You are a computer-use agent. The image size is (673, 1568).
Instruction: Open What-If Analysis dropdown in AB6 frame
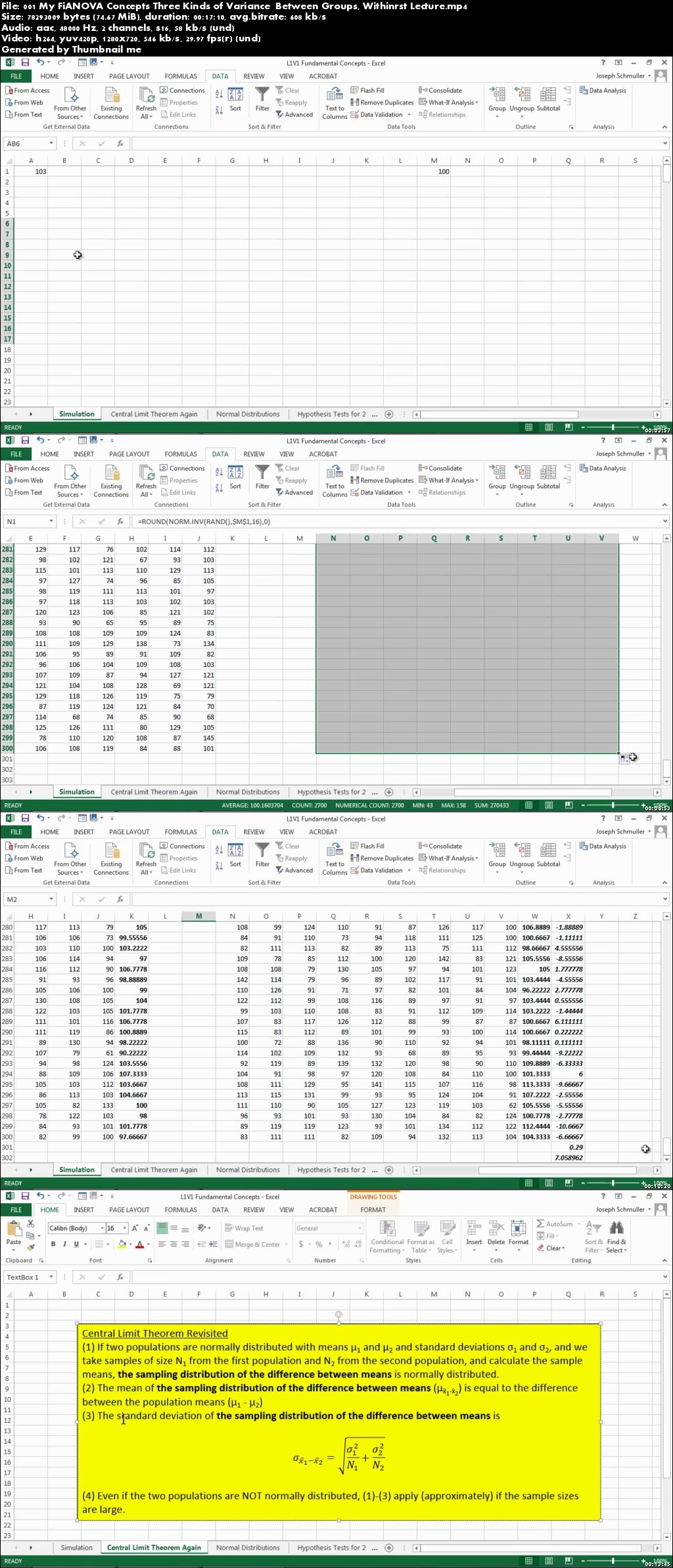(449, 103)
